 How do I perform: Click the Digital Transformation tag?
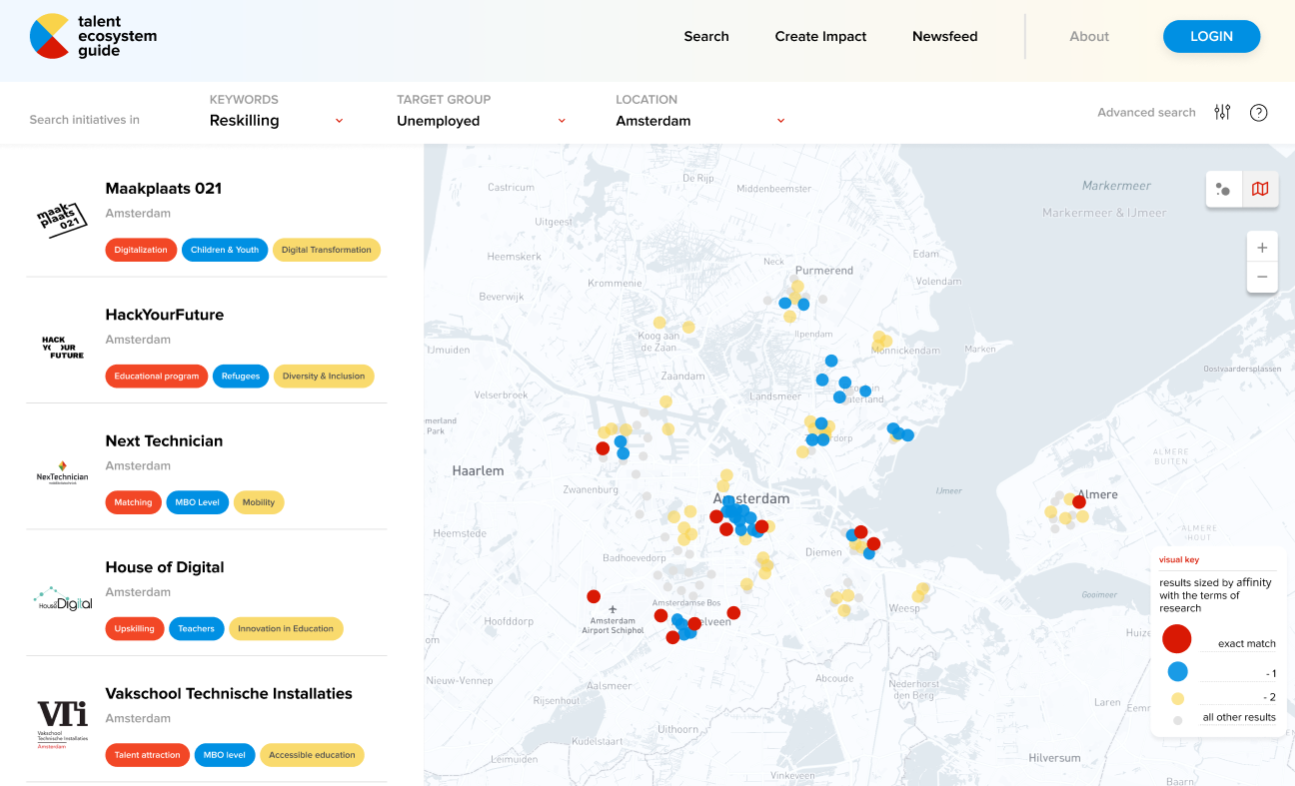click(326, 250)
